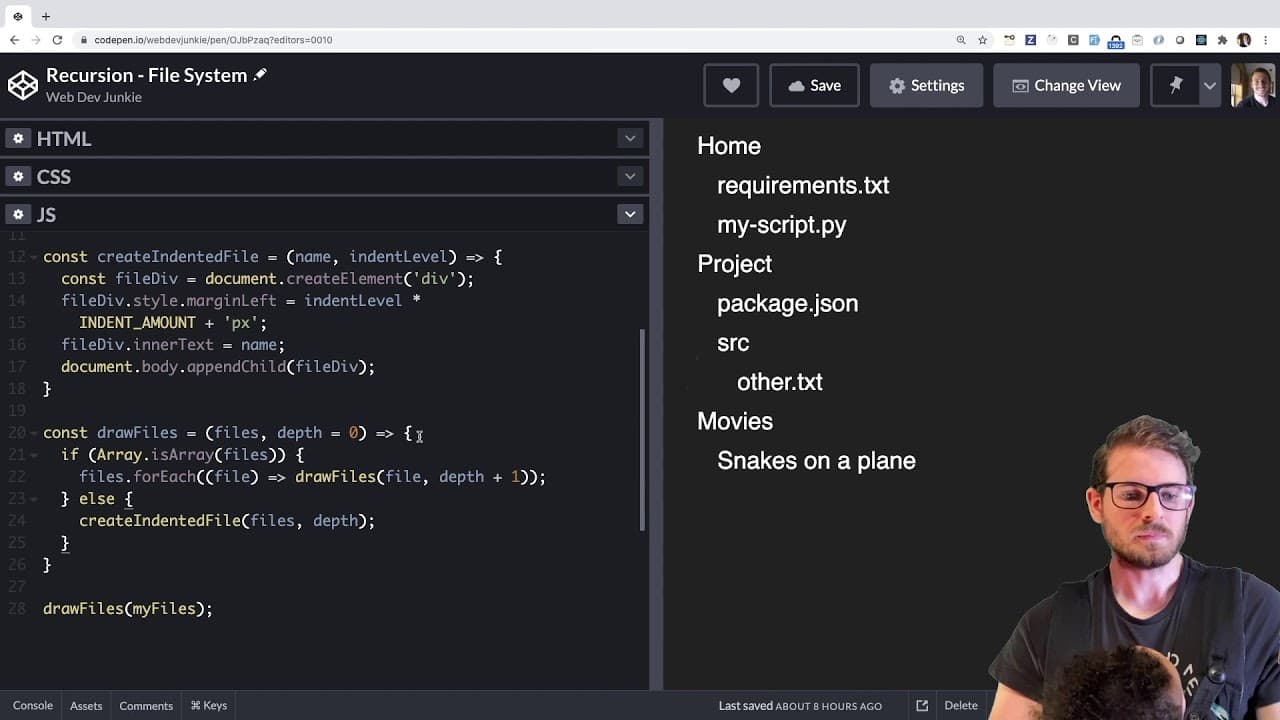
Task: Show keyboard shortcuts via Keys
Action: point(209,705)
